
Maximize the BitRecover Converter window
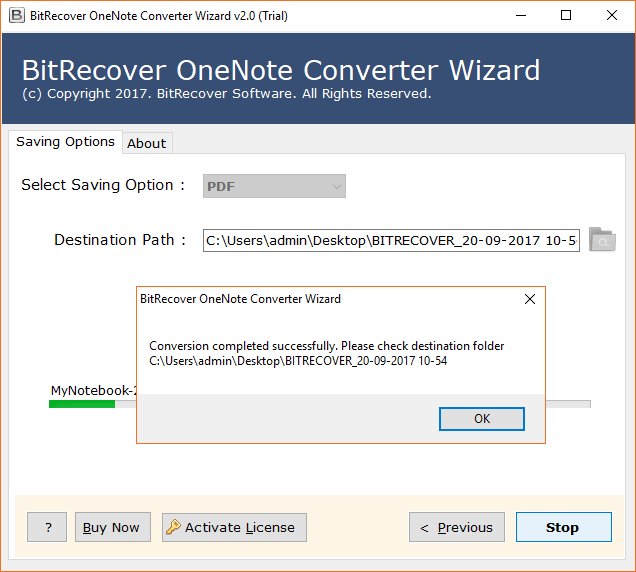coord(566,15)
